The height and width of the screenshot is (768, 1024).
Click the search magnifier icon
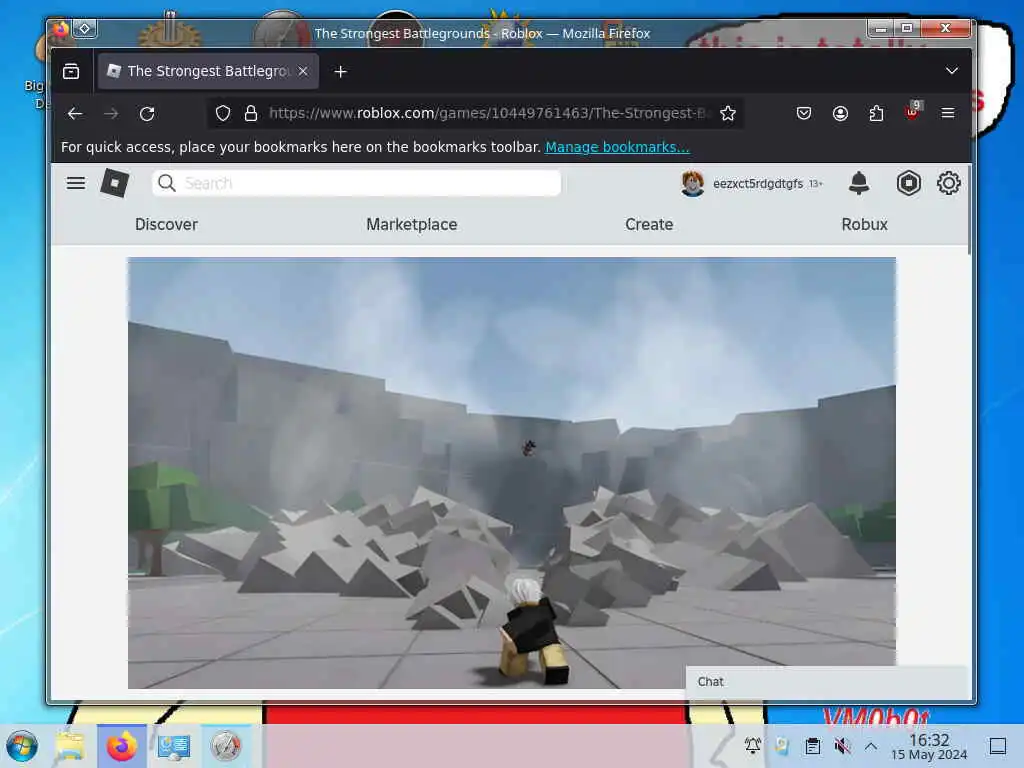pyautogui.click(x=167, y=184)
